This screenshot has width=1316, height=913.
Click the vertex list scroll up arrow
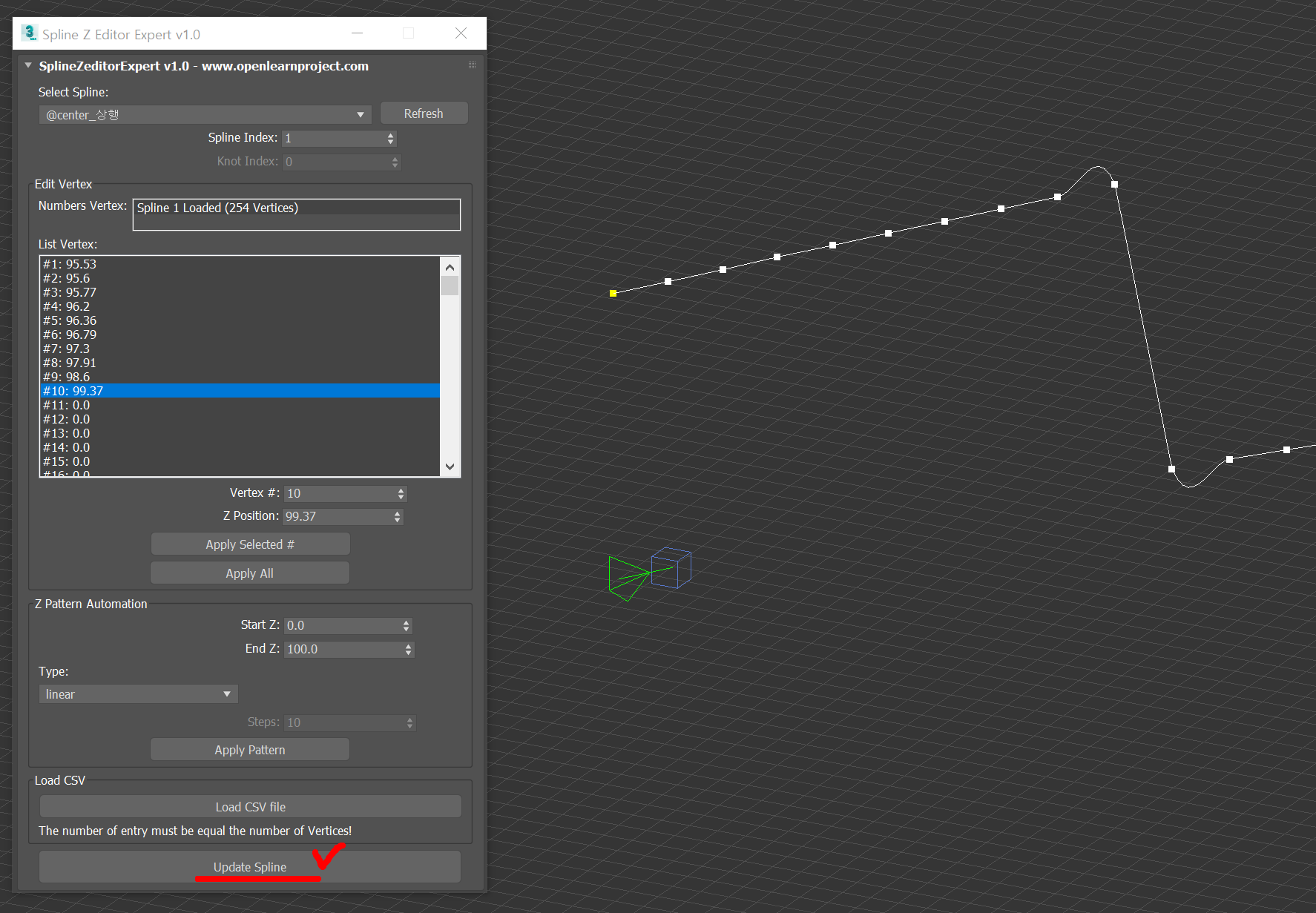click(450, 267)
